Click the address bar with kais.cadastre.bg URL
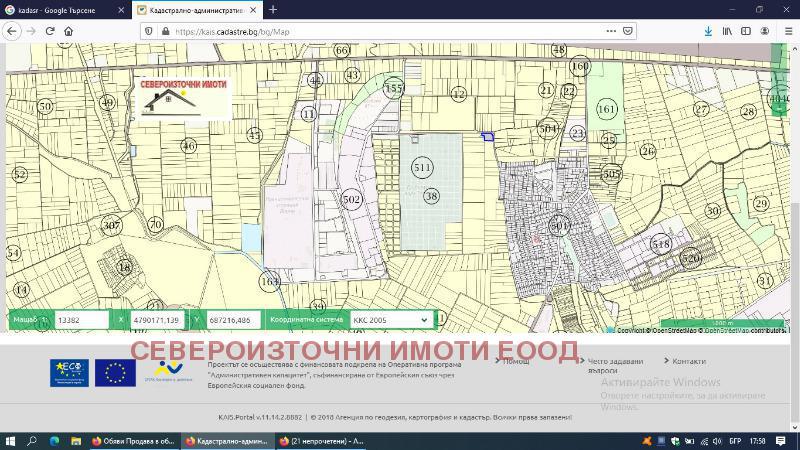Viewport: 800px width, 450px height. pos(380,31)
